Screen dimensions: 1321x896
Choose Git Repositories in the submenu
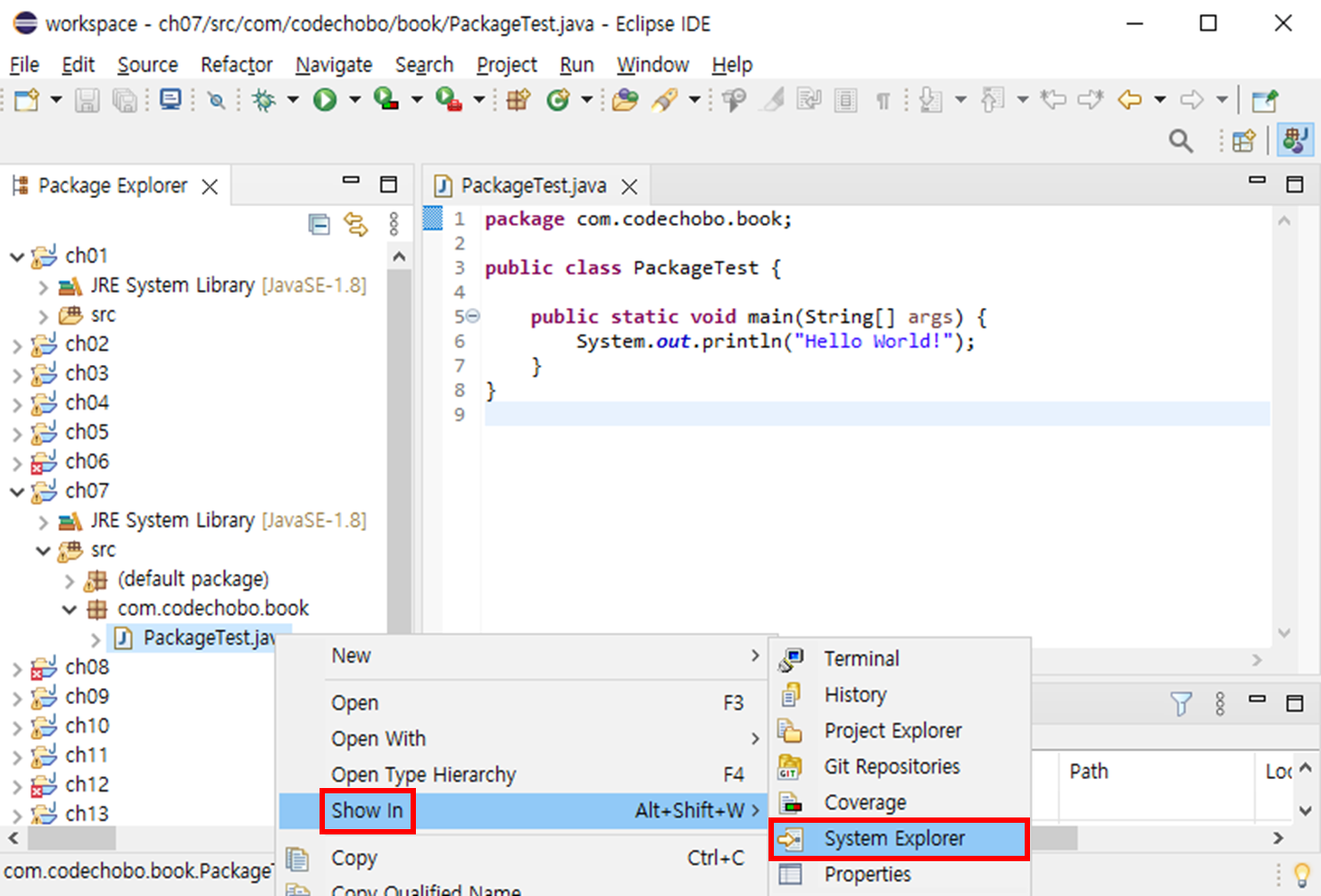coord(900,767)
